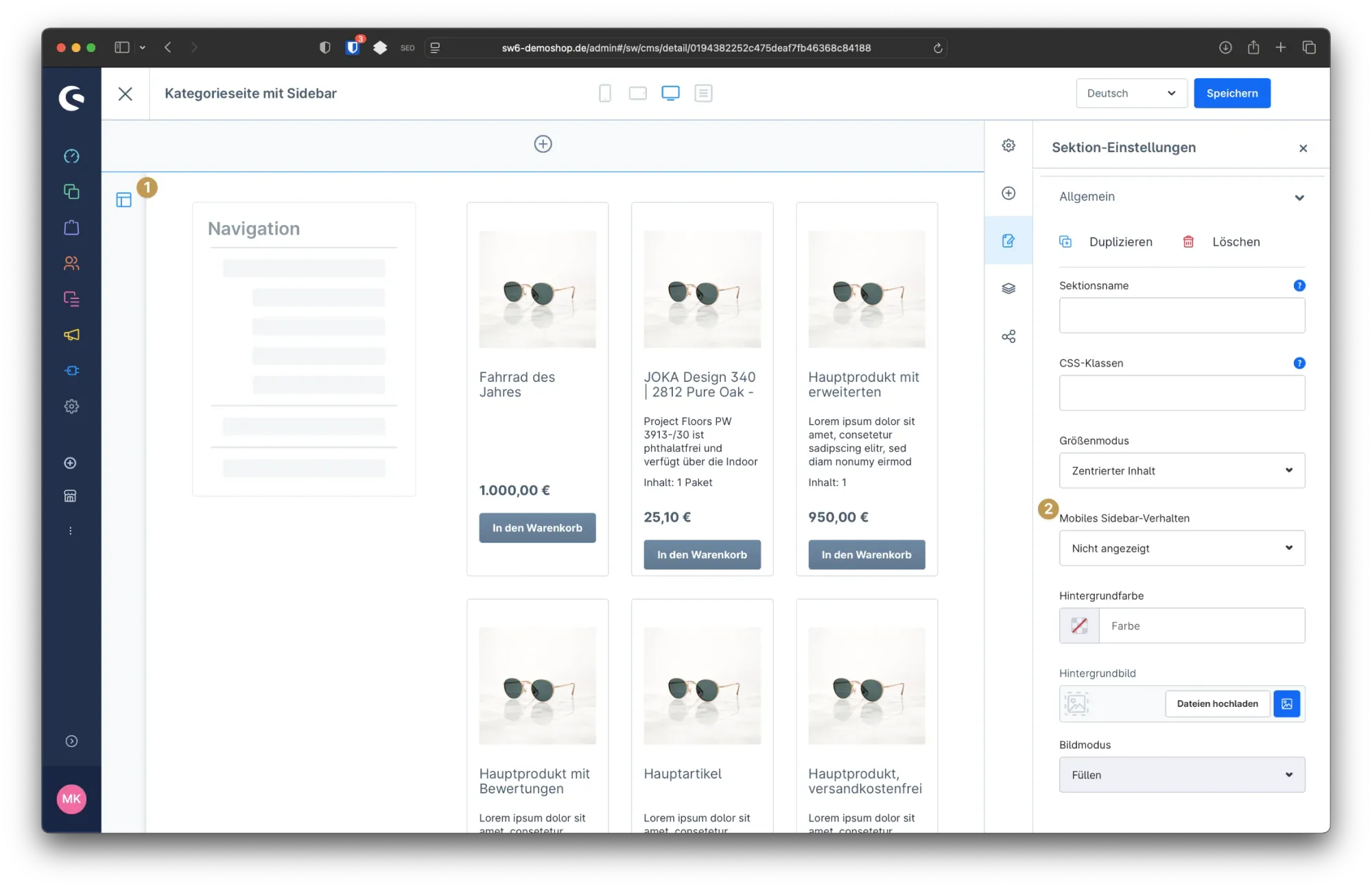Open the Orders shopping bag icon
The height and width of the screenshot is (888, 1372).
(71, 228)
